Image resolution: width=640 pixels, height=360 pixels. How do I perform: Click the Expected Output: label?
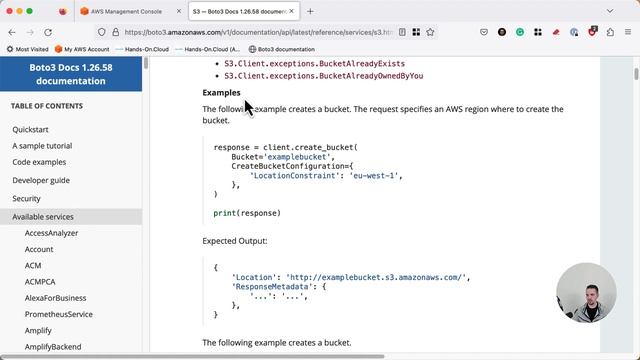tap(235, 241)
